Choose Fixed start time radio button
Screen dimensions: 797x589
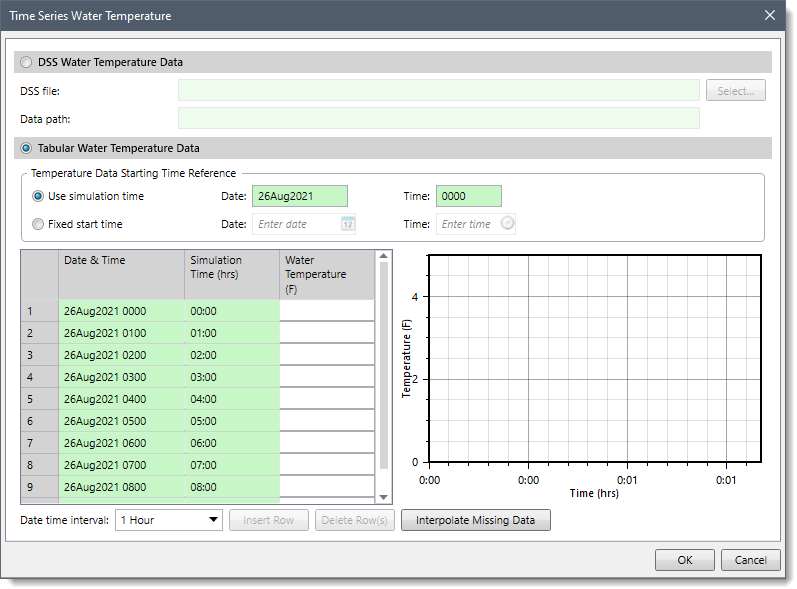(x=38, y=224)
